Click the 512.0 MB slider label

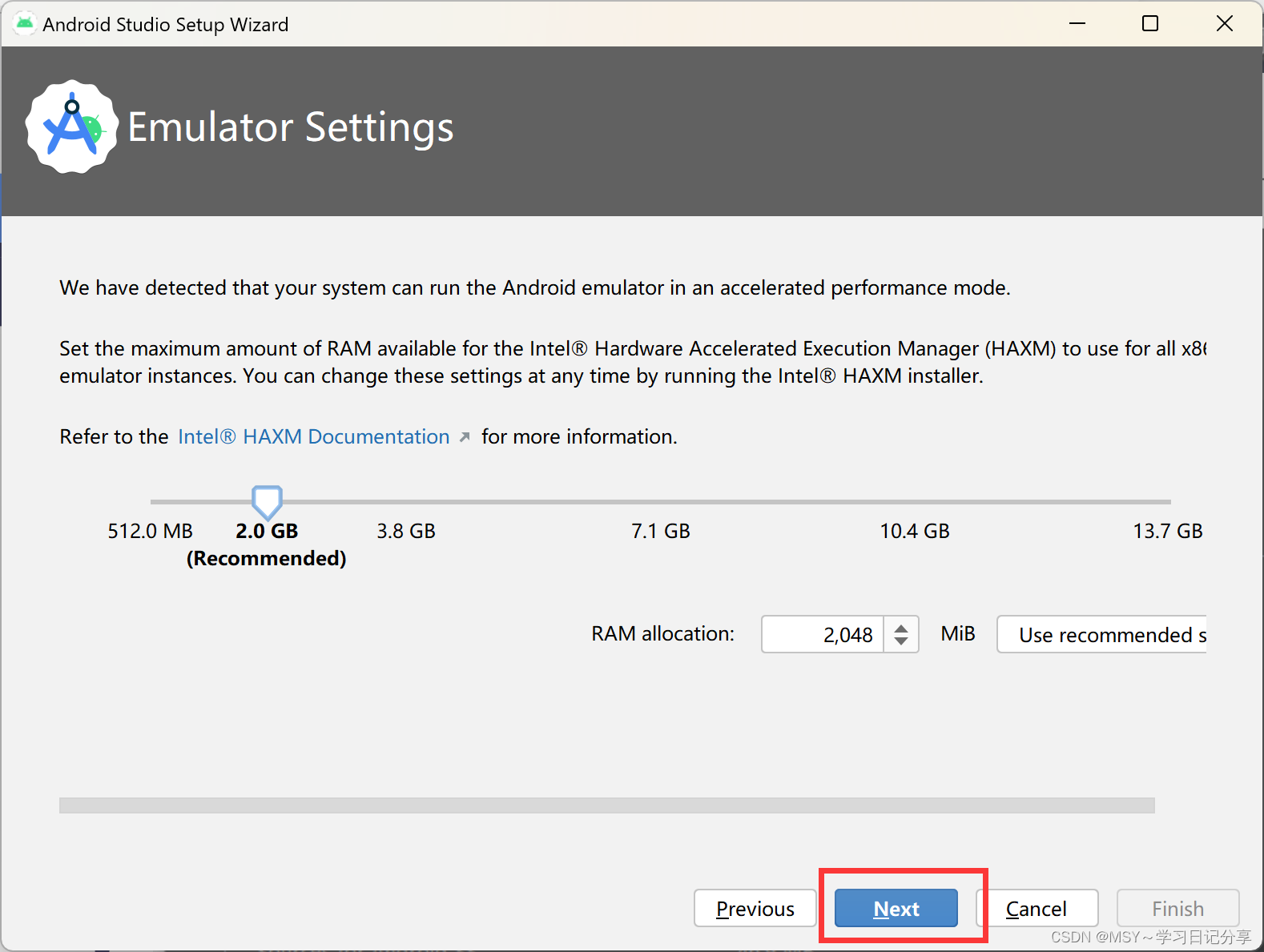coord(151,531)
